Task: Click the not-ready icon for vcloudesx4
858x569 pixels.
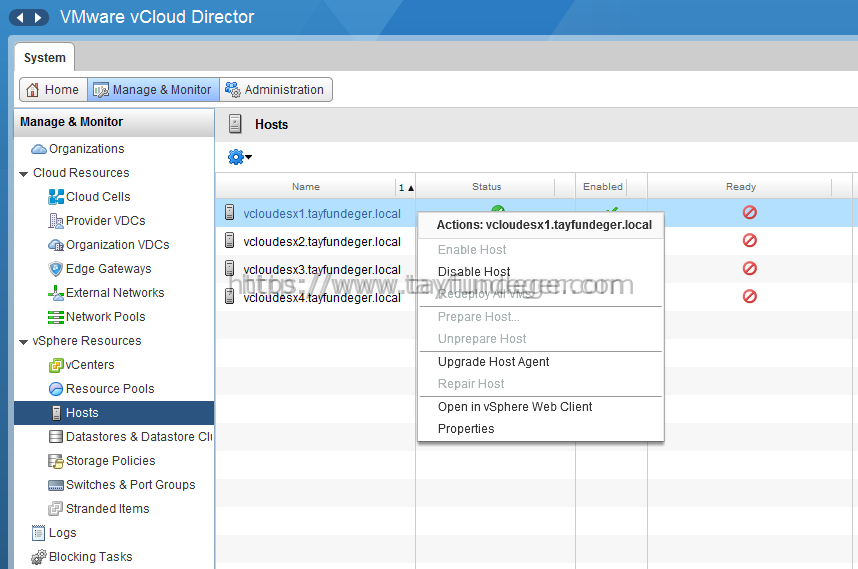Action: [x=750, y=296]
